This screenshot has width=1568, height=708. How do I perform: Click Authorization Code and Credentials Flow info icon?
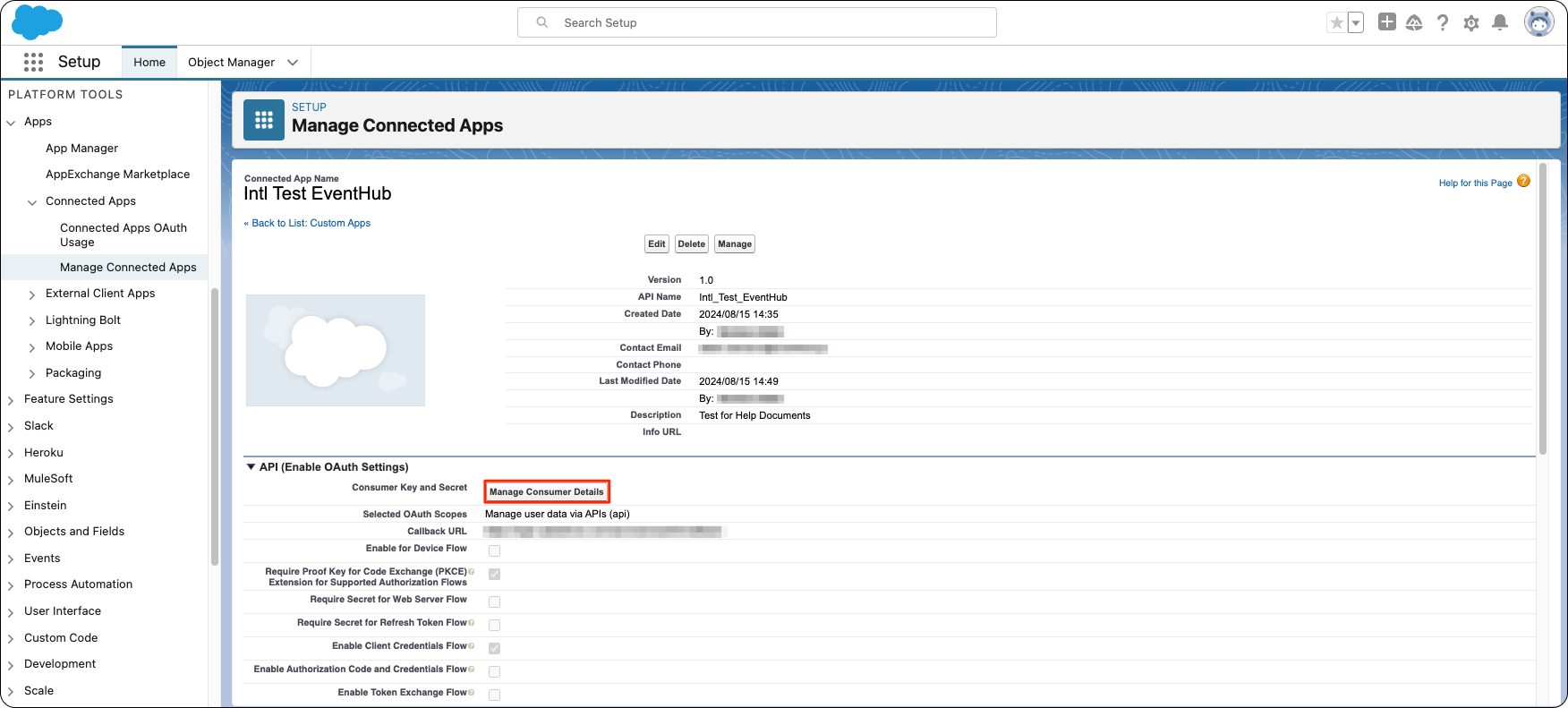point(472,669)
